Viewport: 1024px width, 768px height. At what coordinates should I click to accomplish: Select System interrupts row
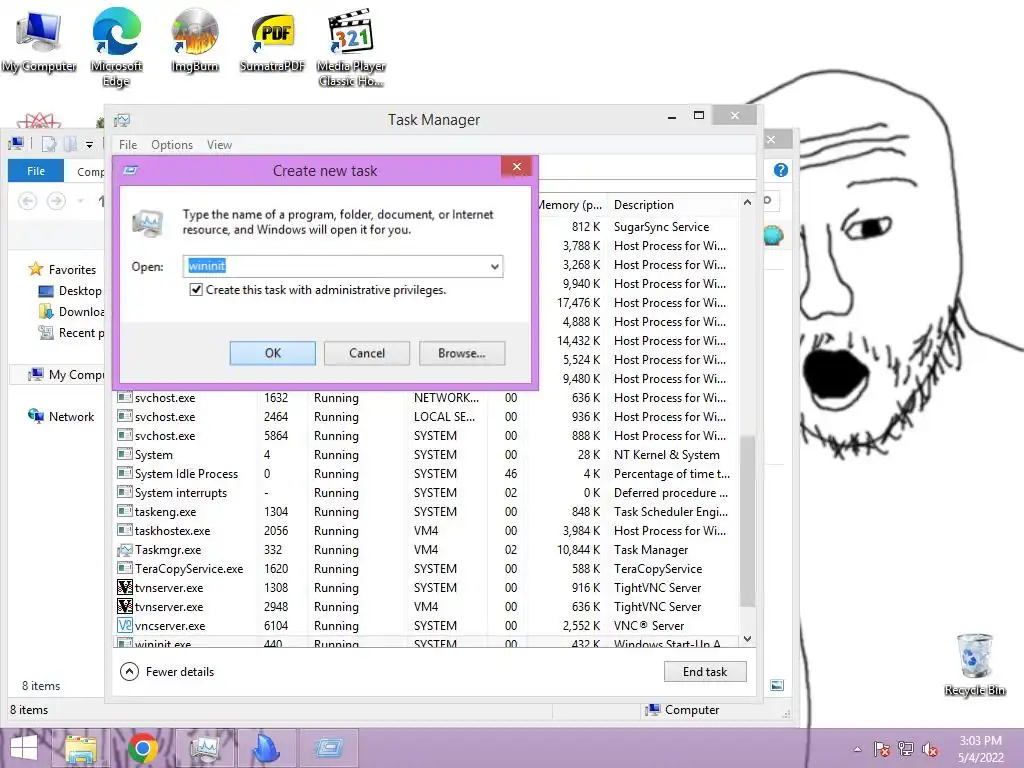coord(426,493)
